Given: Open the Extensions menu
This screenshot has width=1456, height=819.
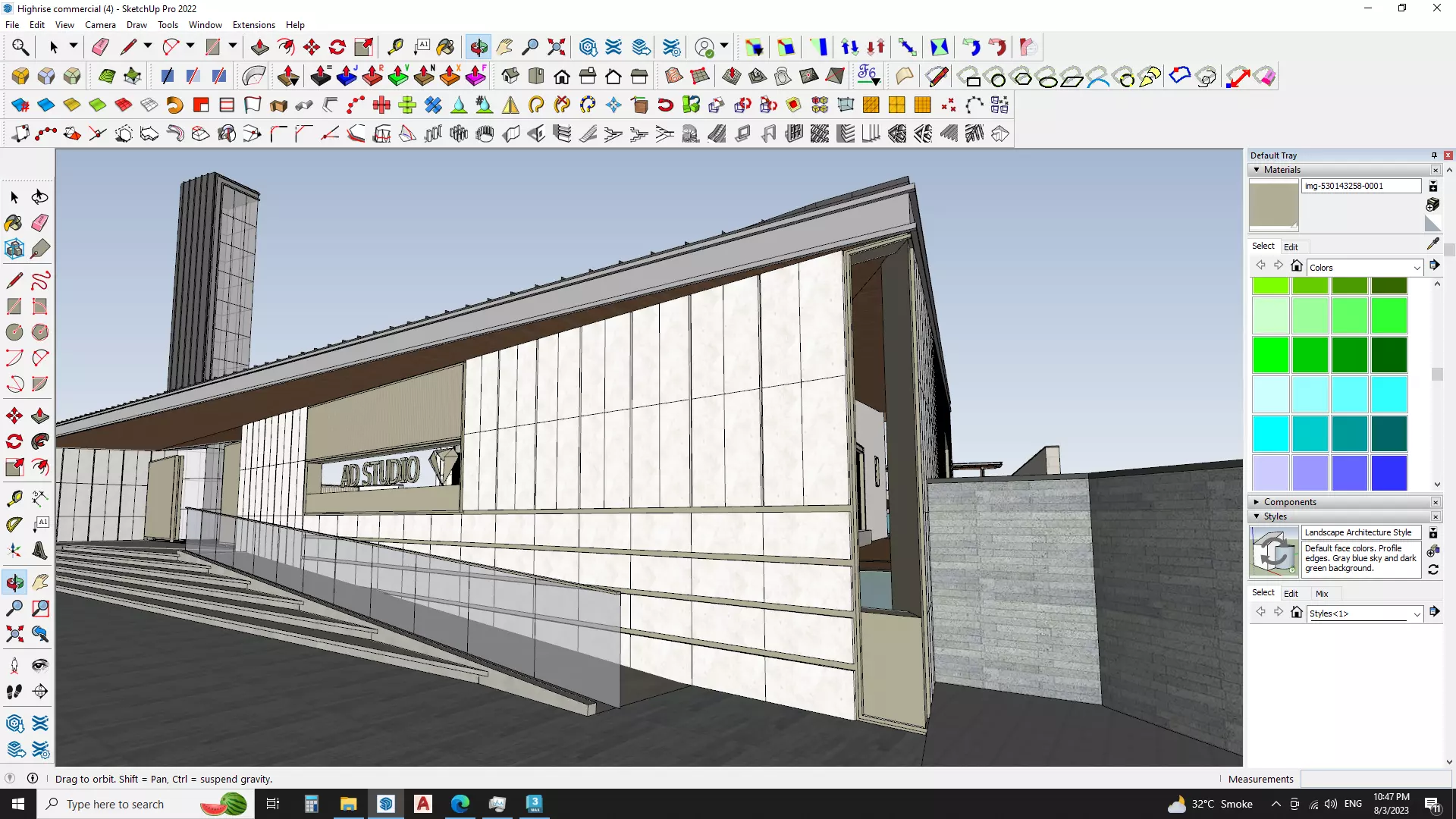Looking at the screenshot, I should pyautogui.click(x=253, y=25).
